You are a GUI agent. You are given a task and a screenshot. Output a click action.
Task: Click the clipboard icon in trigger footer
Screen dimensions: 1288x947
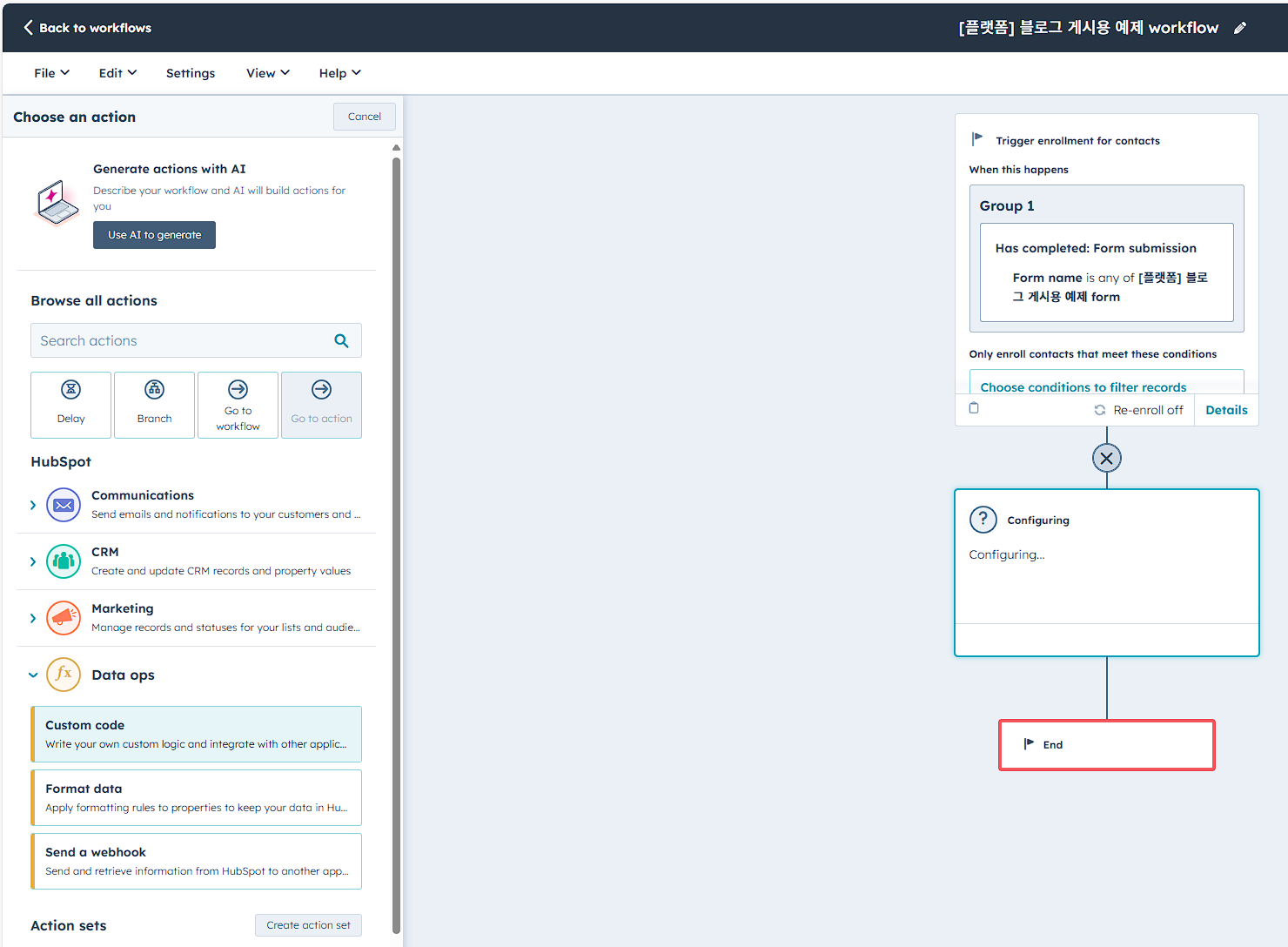click(x=974, y=408)
